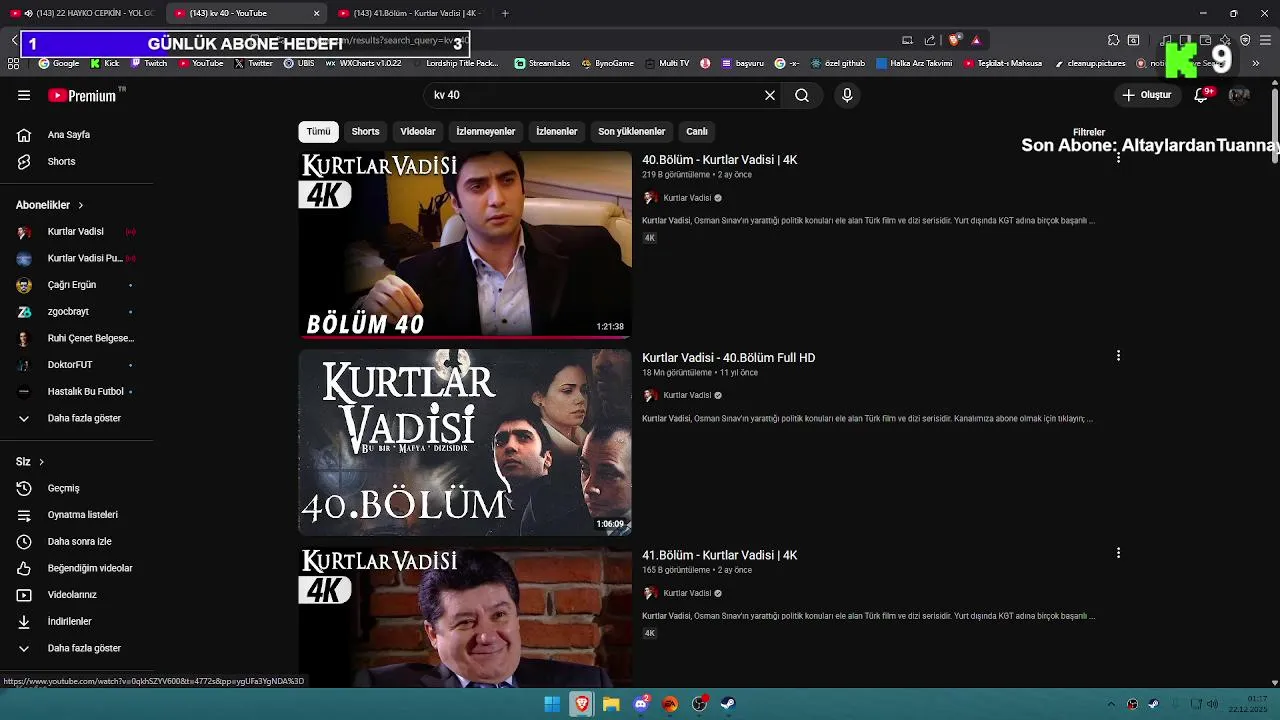Click the share icon in the address bar
1280x720 pixels.
(x=930, y=40)
